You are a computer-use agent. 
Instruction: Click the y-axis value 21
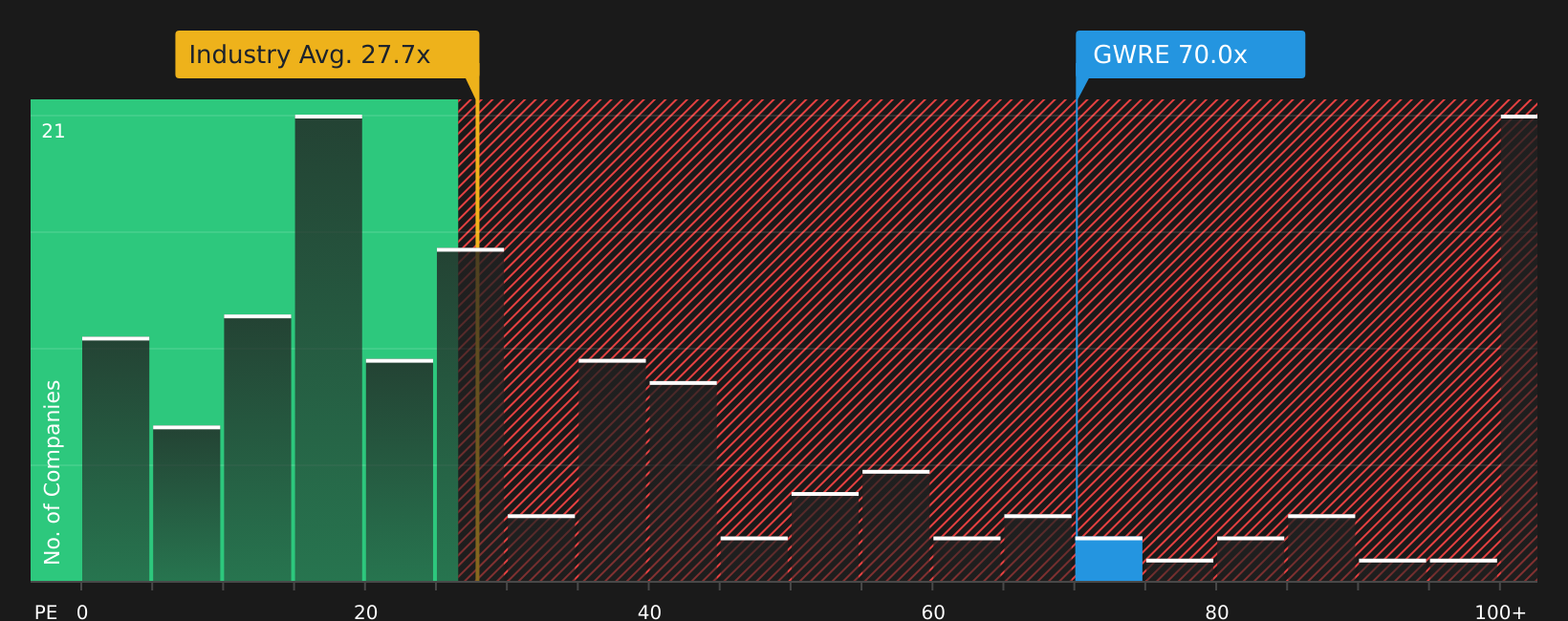[x=54, y=132]
